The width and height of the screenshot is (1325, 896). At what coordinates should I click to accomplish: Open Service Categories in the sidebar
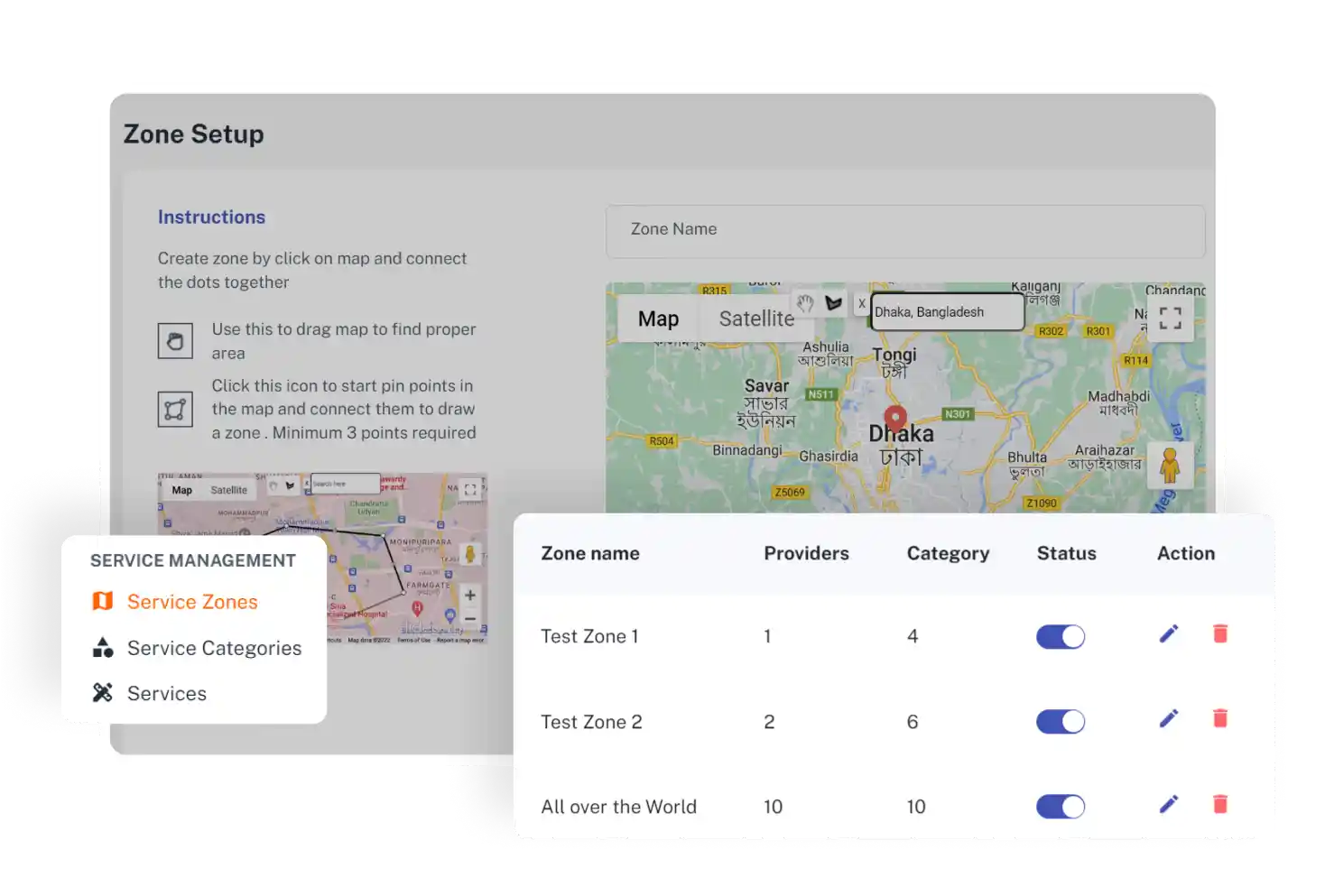click(x=214, y=648)
